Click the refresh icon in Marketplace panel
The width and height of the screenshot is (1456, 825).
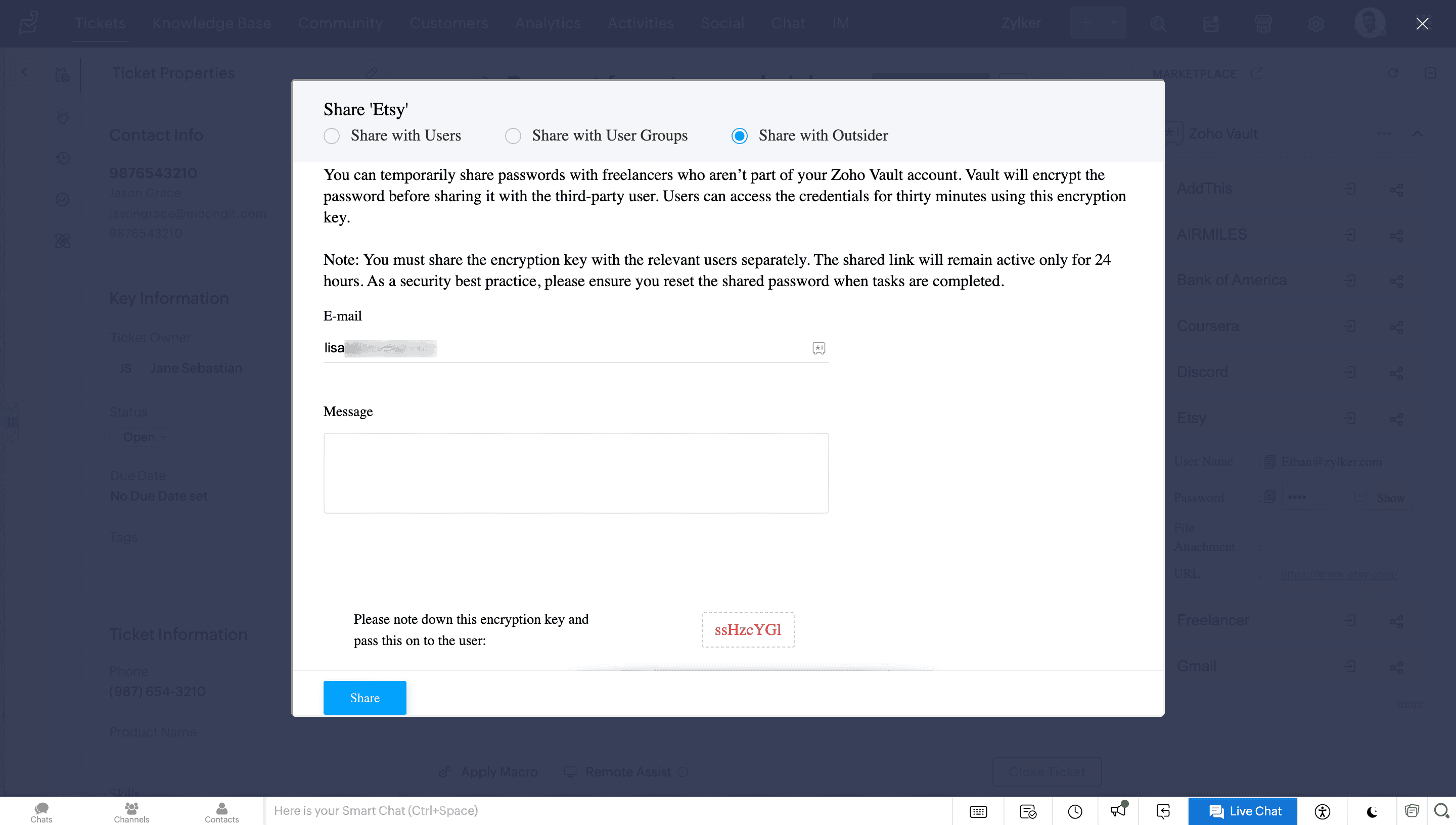(1393, 73)
